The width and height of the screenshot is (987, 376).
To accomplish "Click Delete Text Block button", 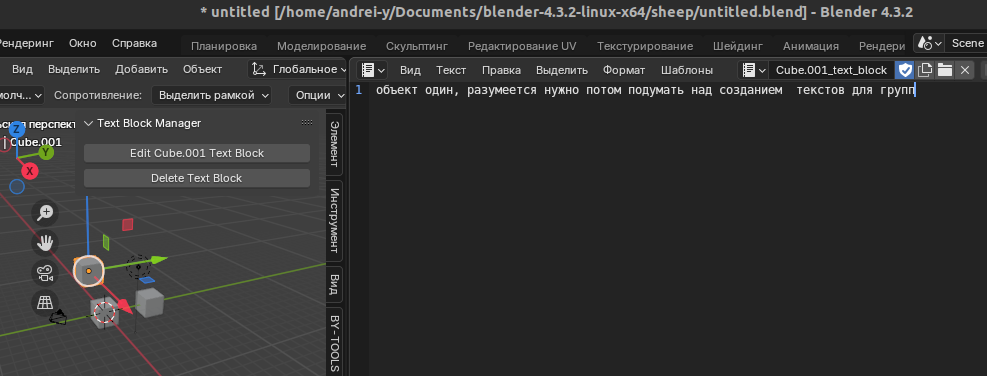I will pyautogui.click(x=197, y=178).
